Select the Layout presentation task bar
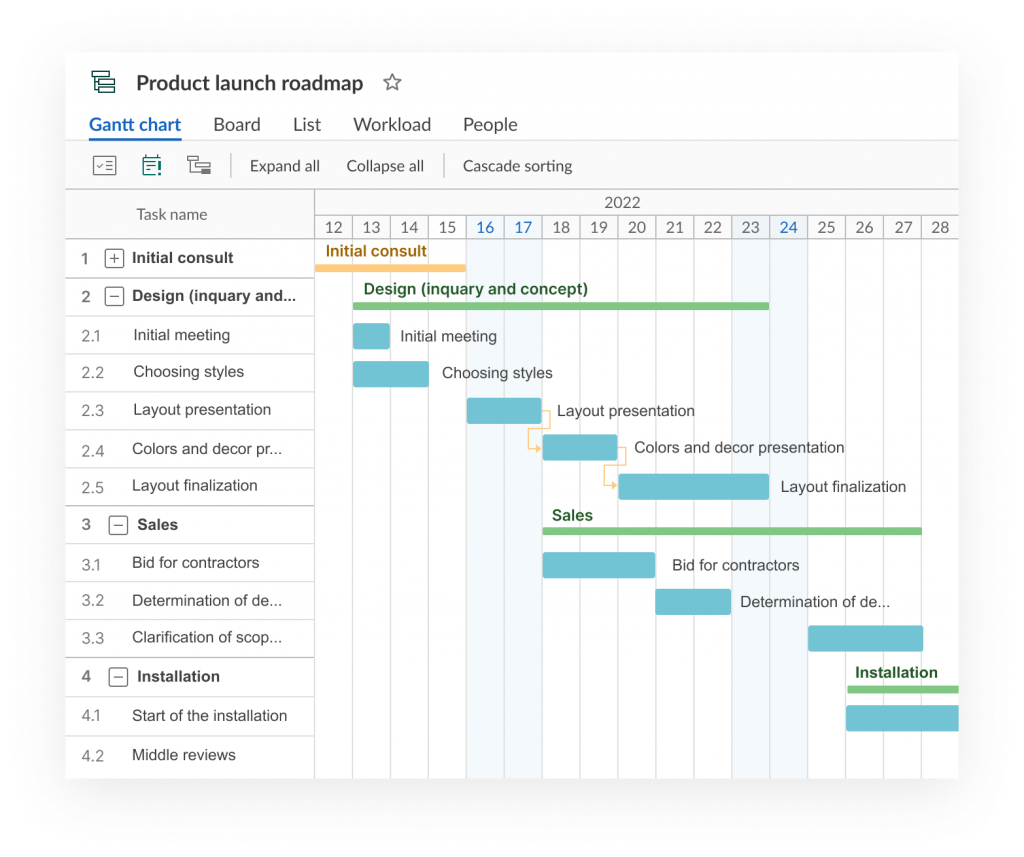 505,410
